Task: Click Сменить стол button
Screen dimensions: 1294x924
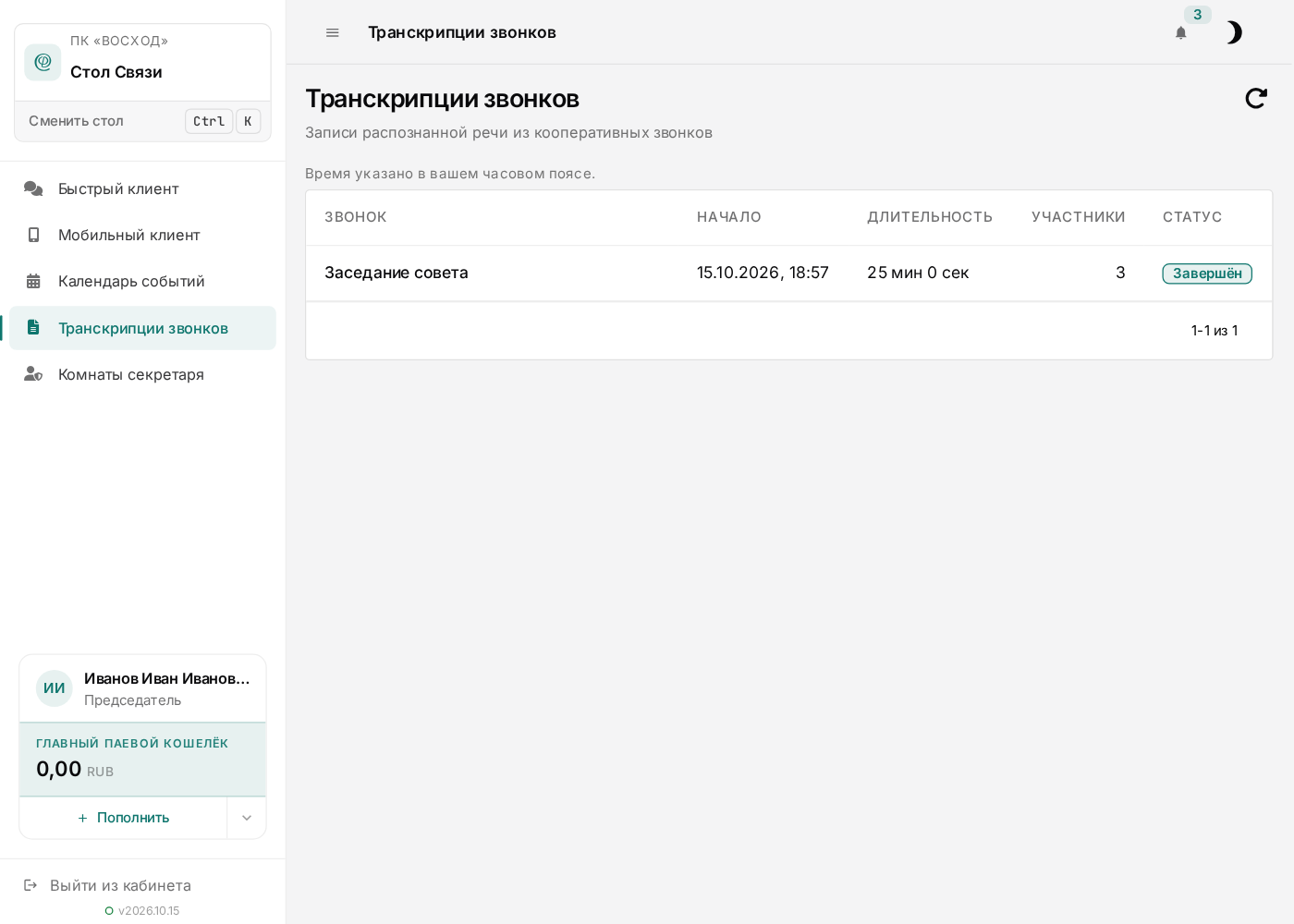Action: coord(142,121)
